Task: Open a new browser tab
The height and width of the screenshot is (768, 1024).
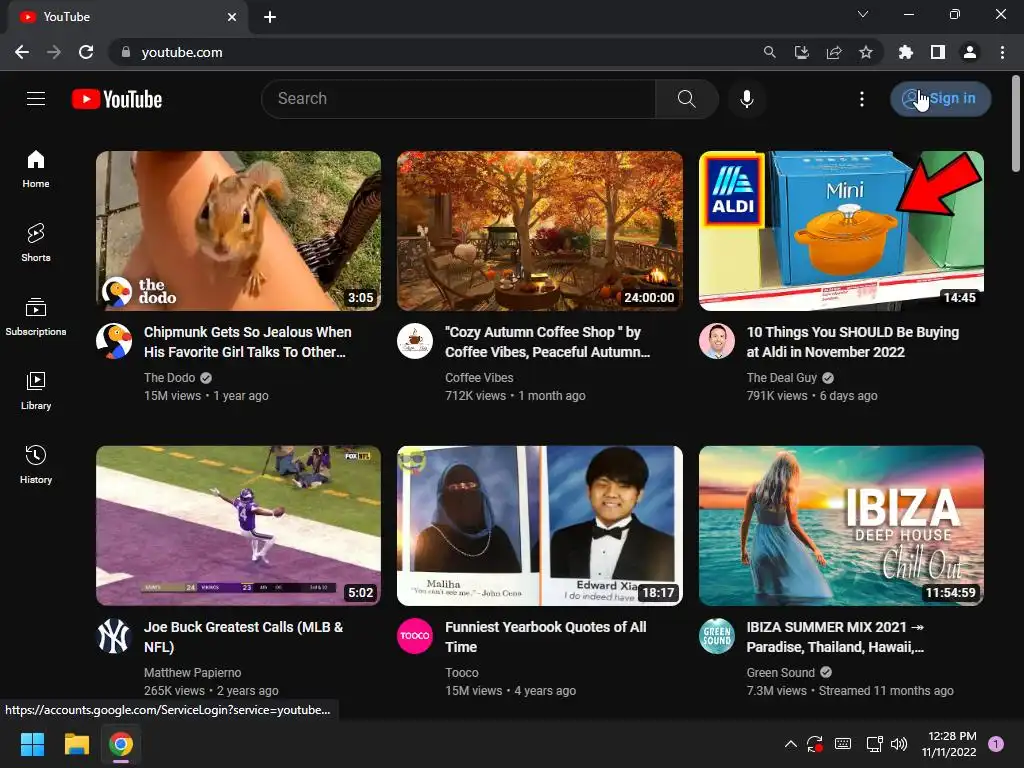Action: click(x=270, y=17)
